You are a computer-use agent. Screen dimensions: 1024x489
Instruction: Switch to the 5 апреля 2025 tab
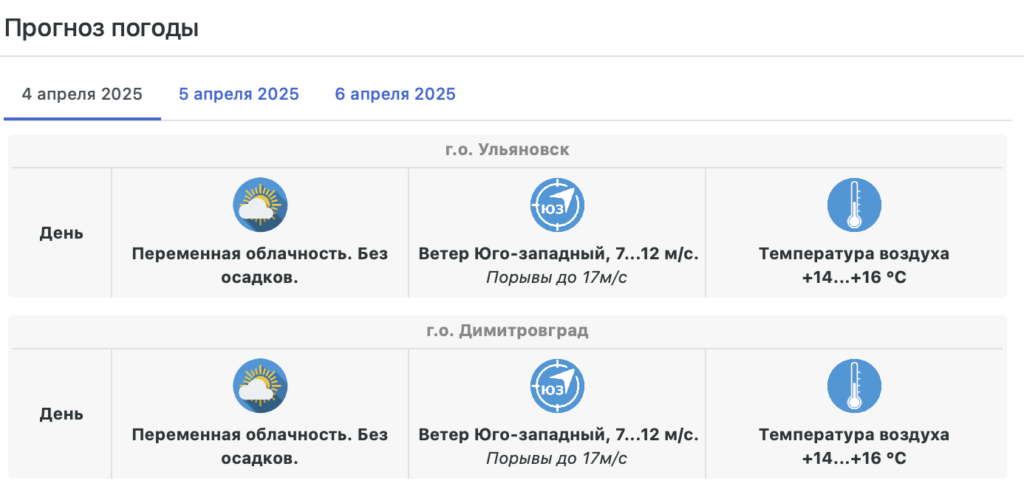tap(239, 95)
